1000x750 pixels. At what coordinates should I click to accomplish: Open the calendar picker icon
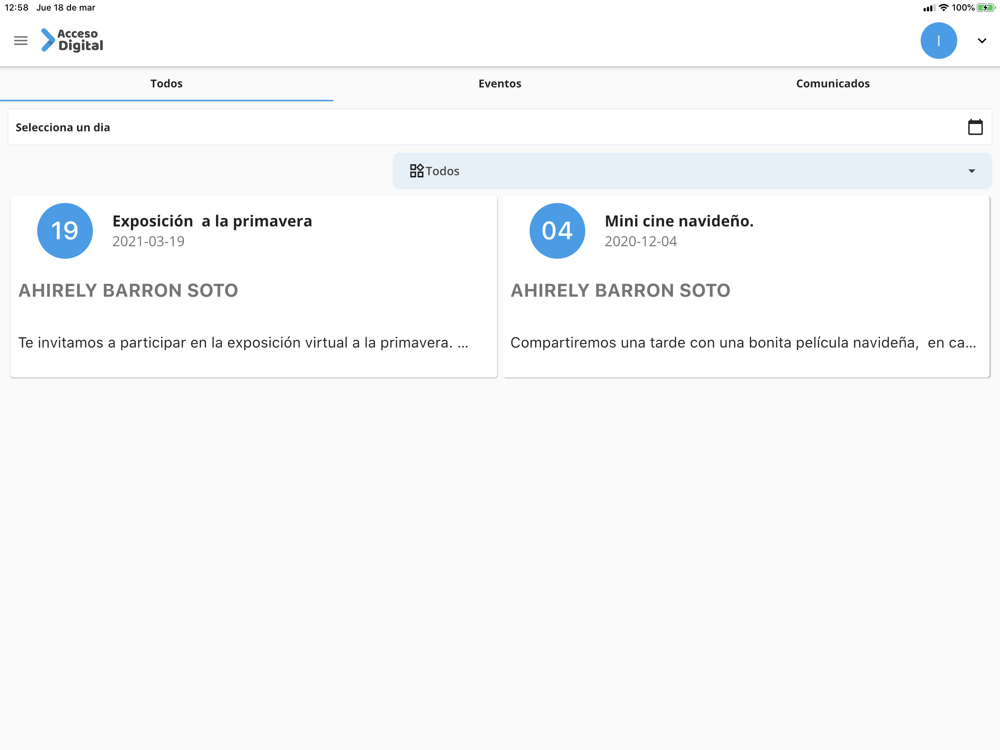(975, 127)
